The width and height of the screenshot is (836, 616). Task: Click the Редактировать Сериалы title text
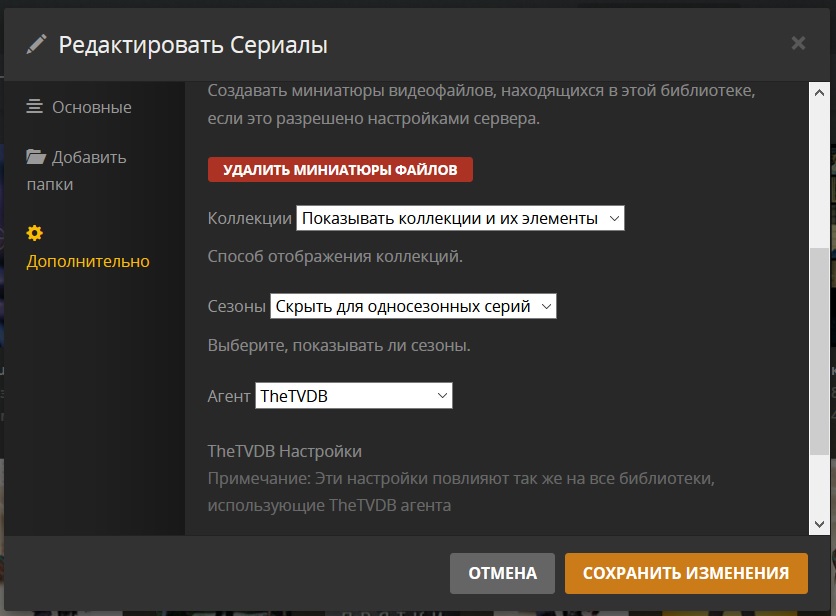(x=193, y=45)
